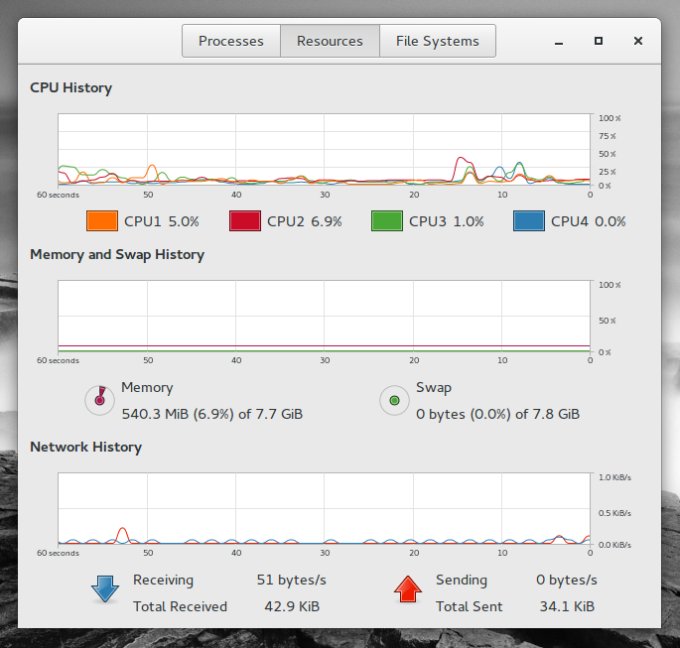Click inside the CPU History graph
The image size is (680, 648).
pos(324,150)
